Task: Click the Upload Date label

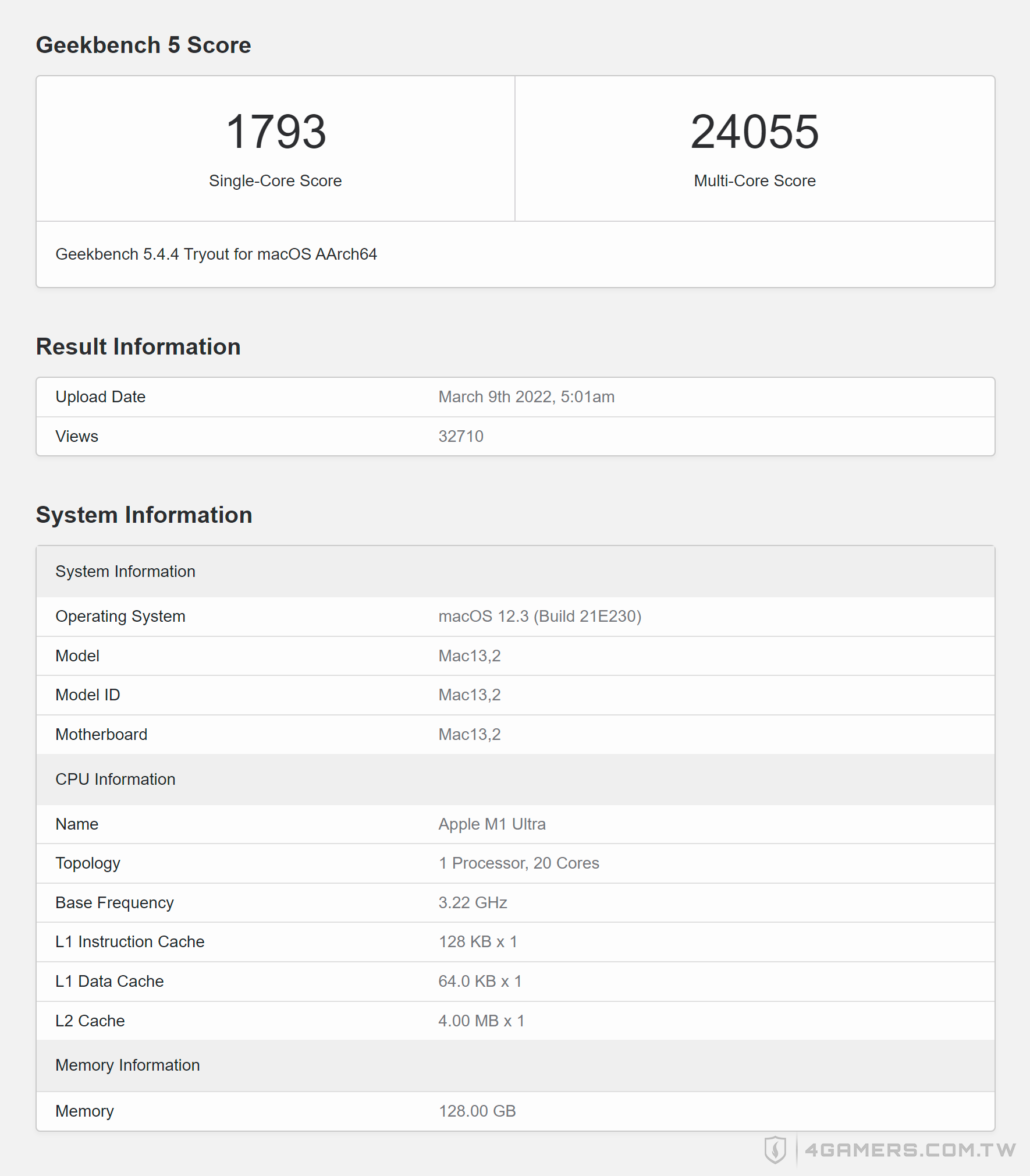Action: 100,397
